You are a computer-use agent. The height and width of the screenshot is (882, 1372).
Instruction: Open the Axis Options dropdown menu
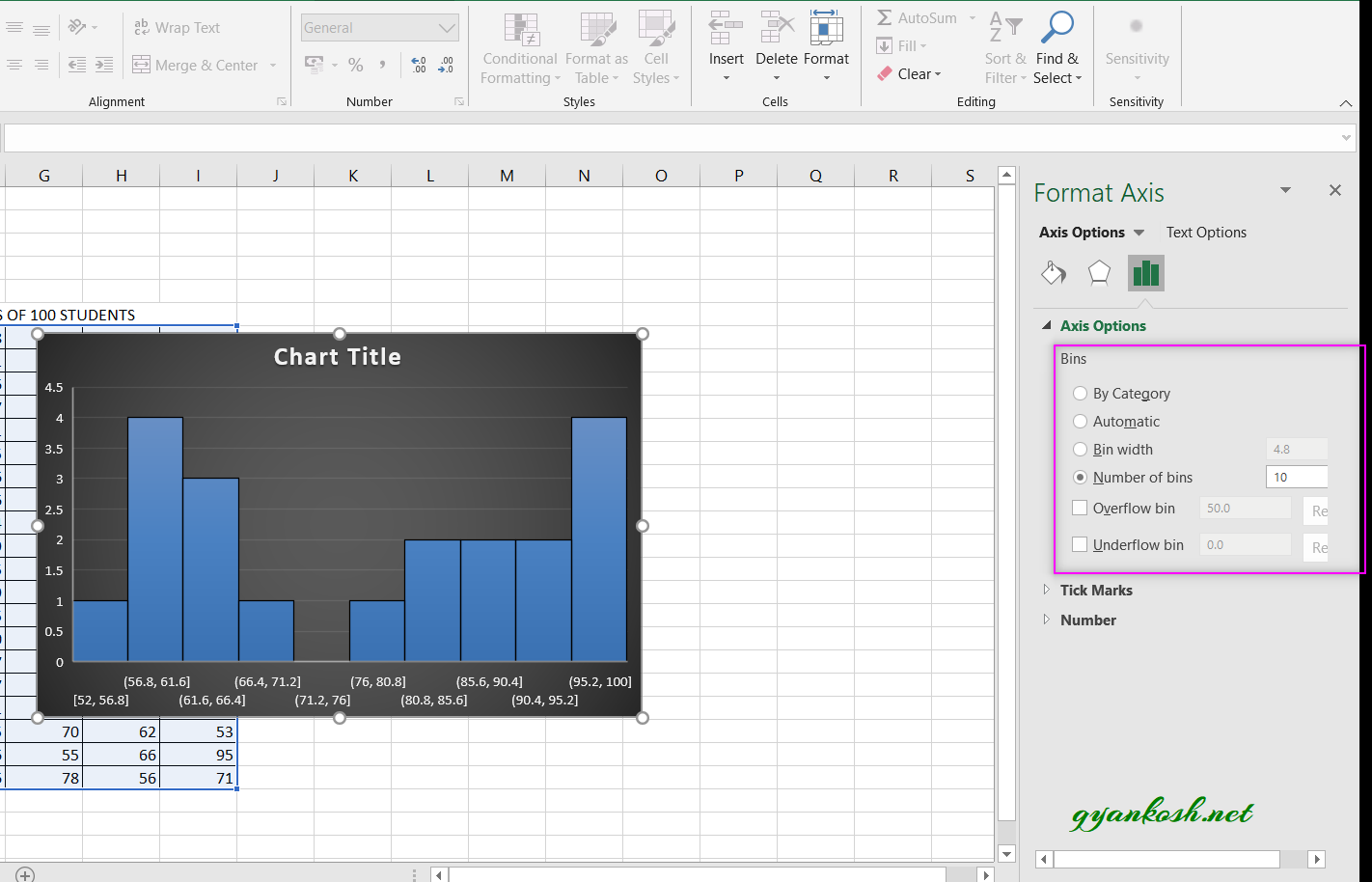[x=1139, y=233]
